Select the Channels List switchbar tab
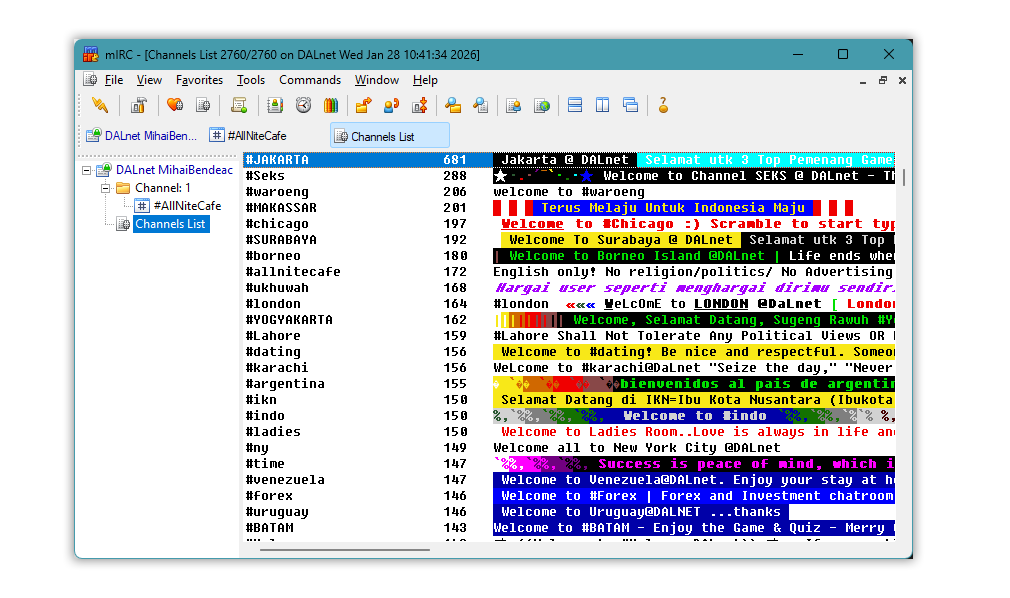Screen dimensions: 1010x598 390,136
